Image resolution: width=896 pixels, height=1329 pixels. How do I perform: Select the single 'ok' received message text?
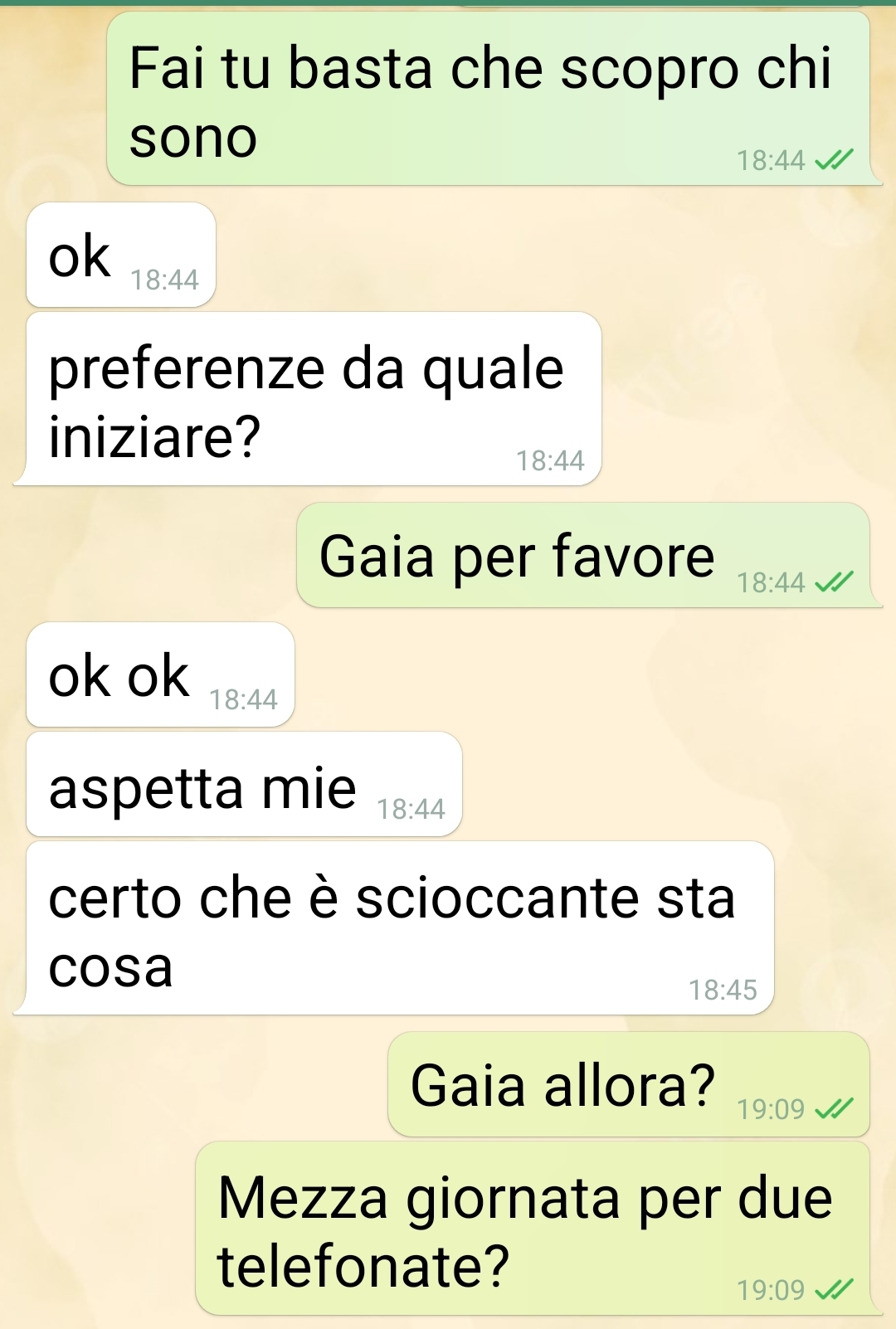[x=79, y=256]
